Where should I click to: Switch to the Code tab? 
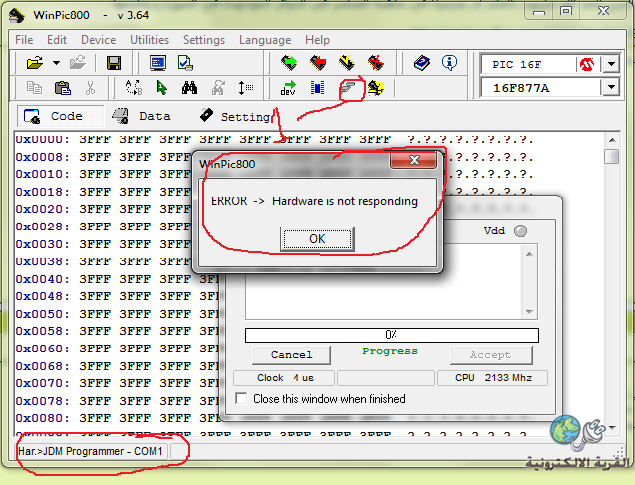click(61, 116)
